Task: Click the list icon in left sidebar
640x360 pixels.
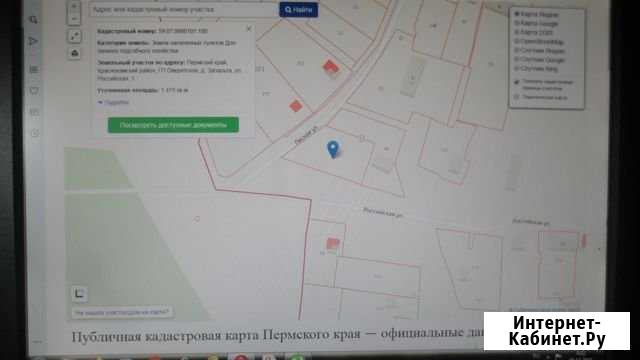Action: tap(34, 69)
